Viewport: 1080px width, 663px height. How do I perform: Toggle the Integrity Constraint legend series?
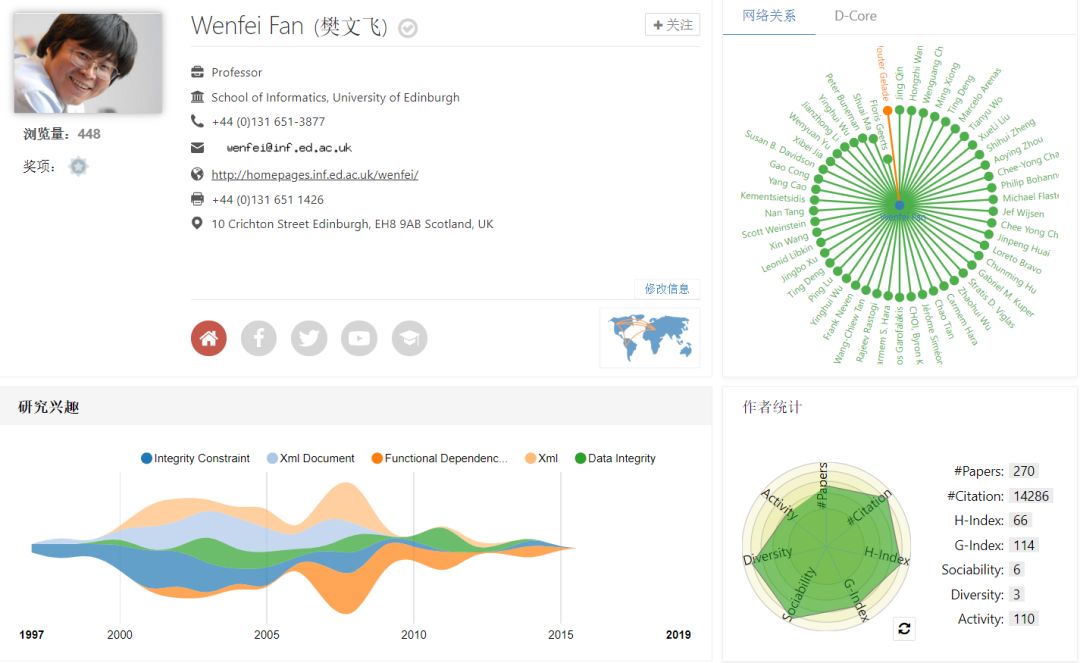pyautogui.click(x=195, y=458)
